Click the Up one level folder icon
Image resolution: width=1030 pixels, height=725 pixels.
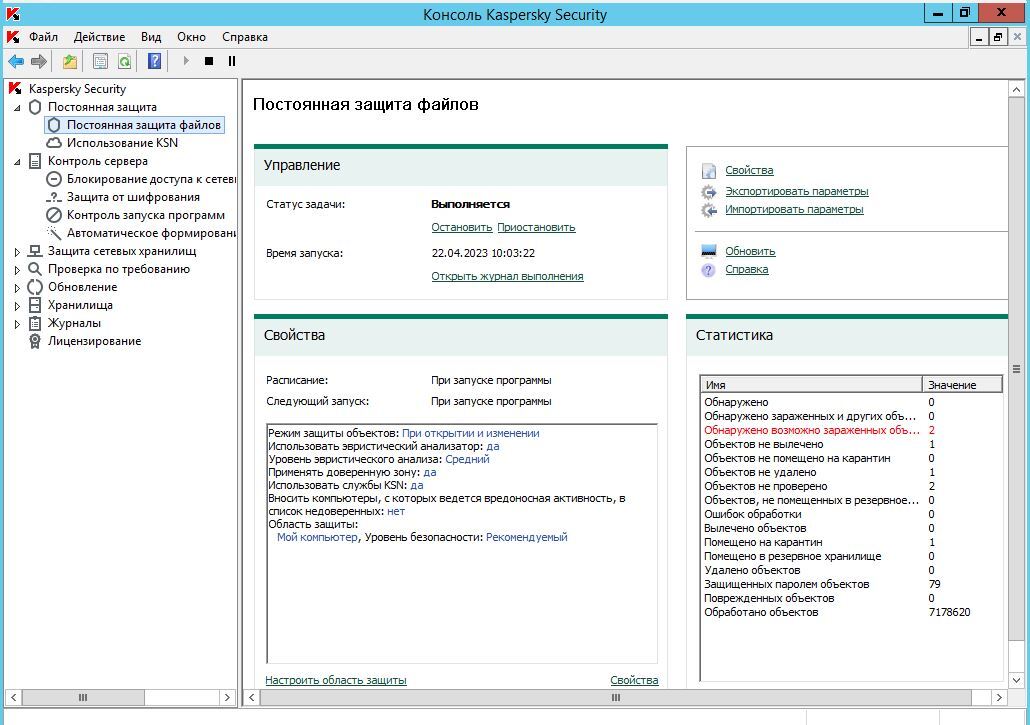pos(69,61)
